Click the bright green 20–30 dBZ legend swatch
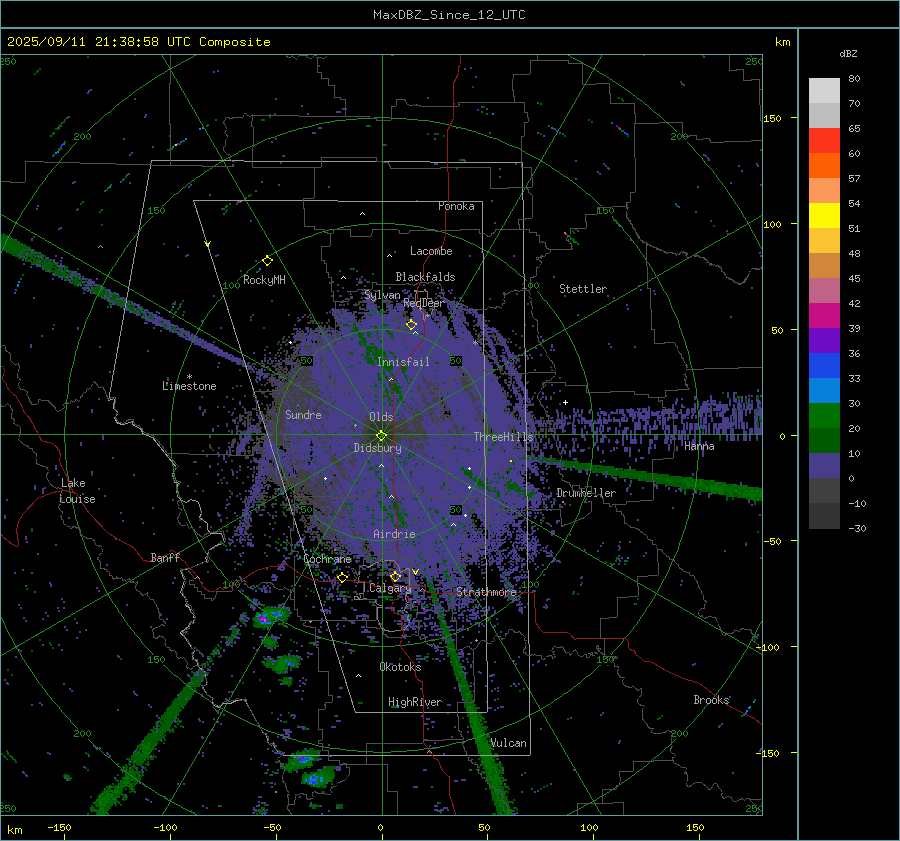 (824, 416)
